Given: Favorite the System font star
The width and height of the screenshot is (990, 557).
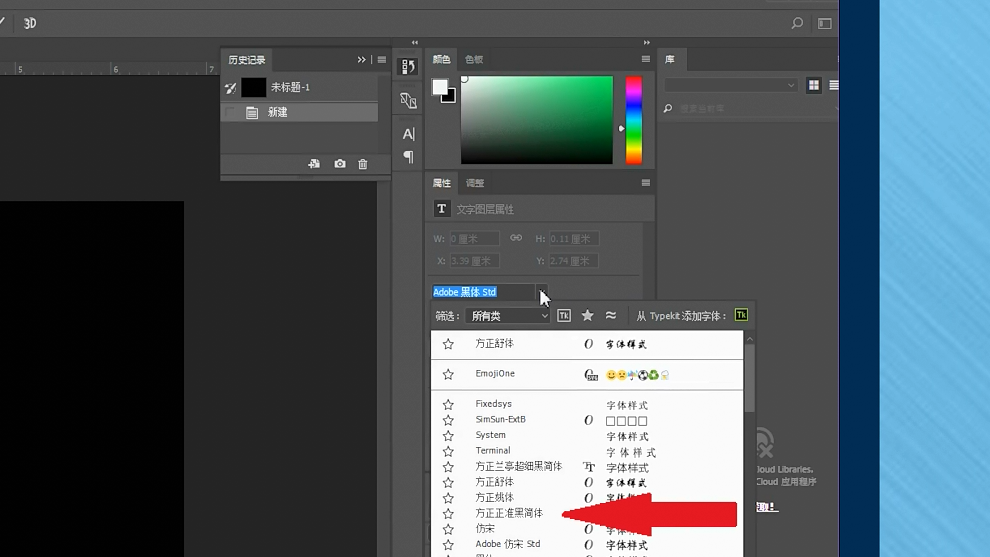Looking at the screenshot, I should point(448,436).
